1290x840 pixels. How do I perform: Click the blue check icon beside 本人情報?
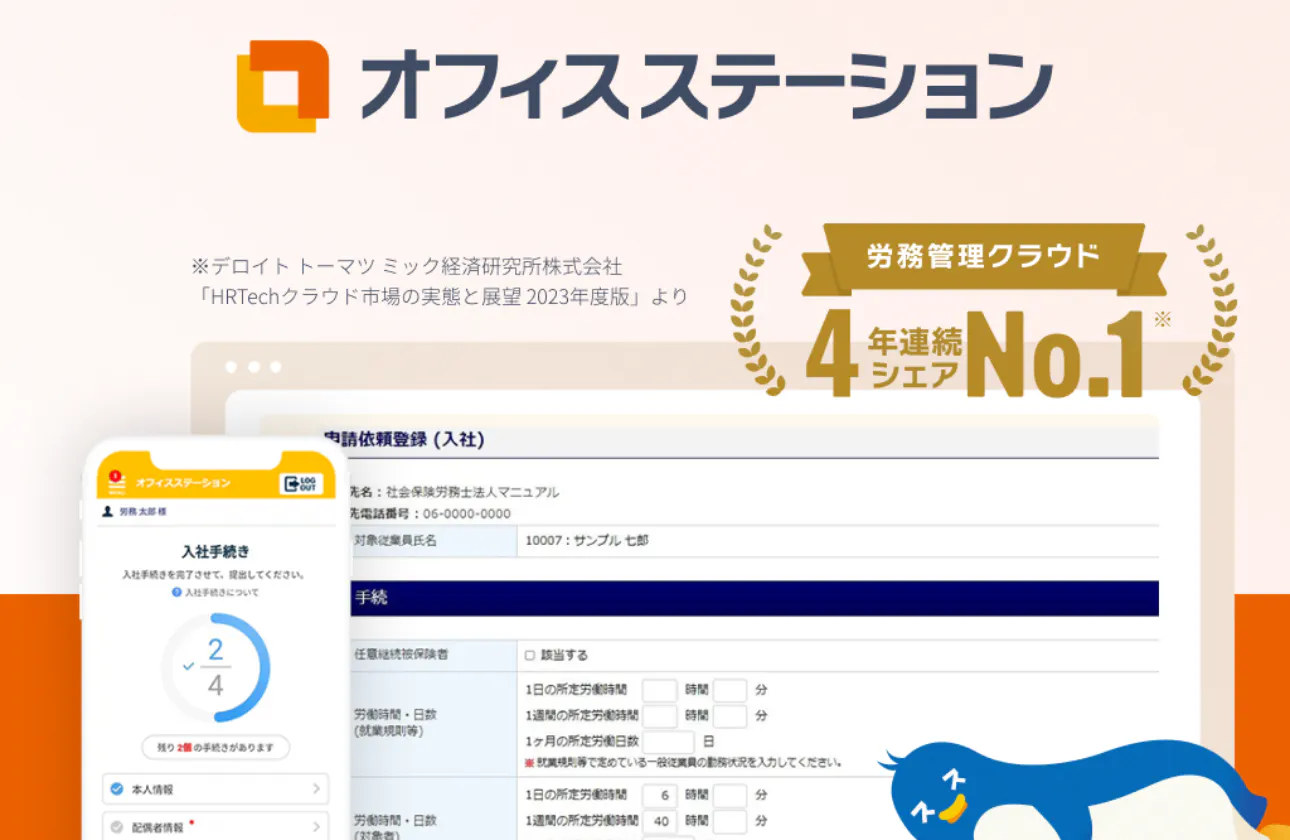[117, 789]
